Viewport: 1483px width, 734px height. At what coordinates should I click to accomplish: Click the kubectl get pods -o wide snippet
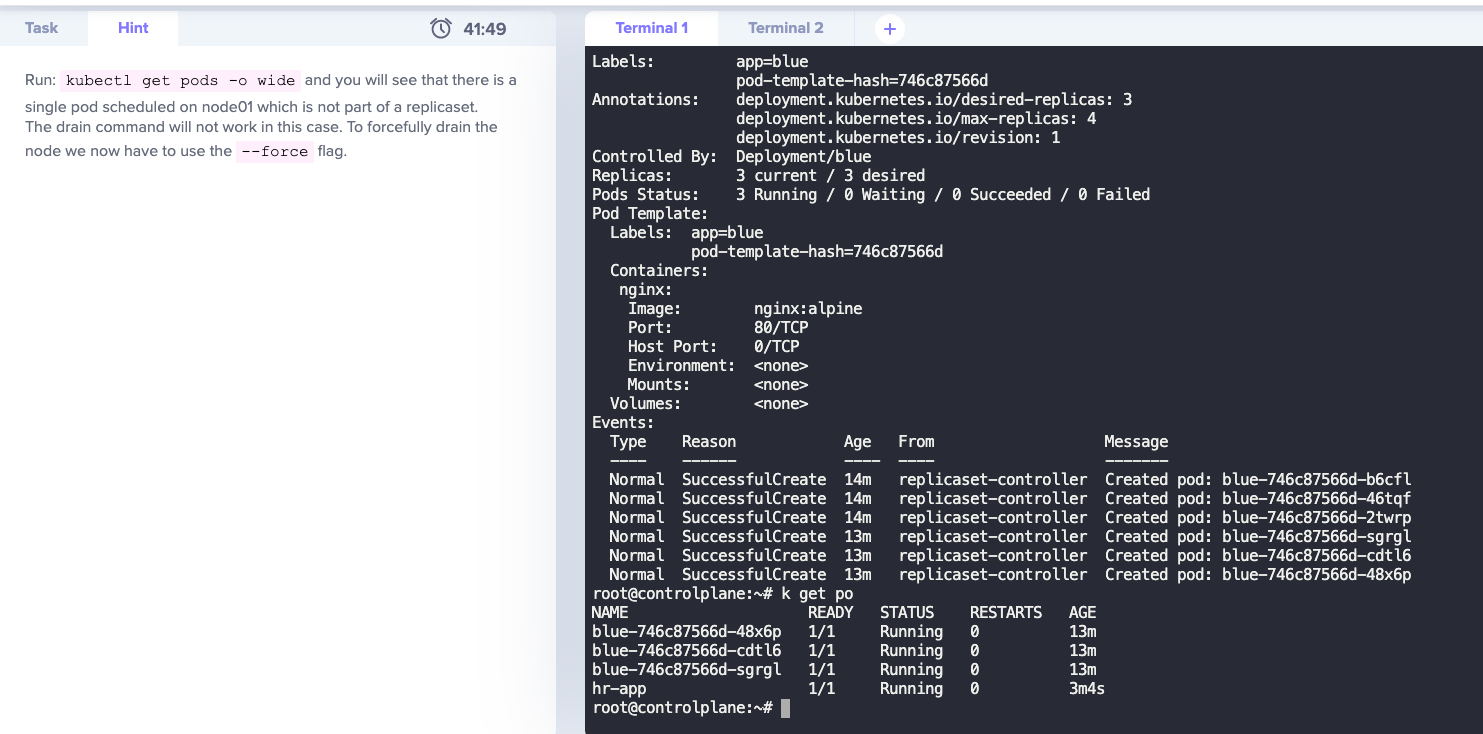pyautogui.click(x=181, y=81)
